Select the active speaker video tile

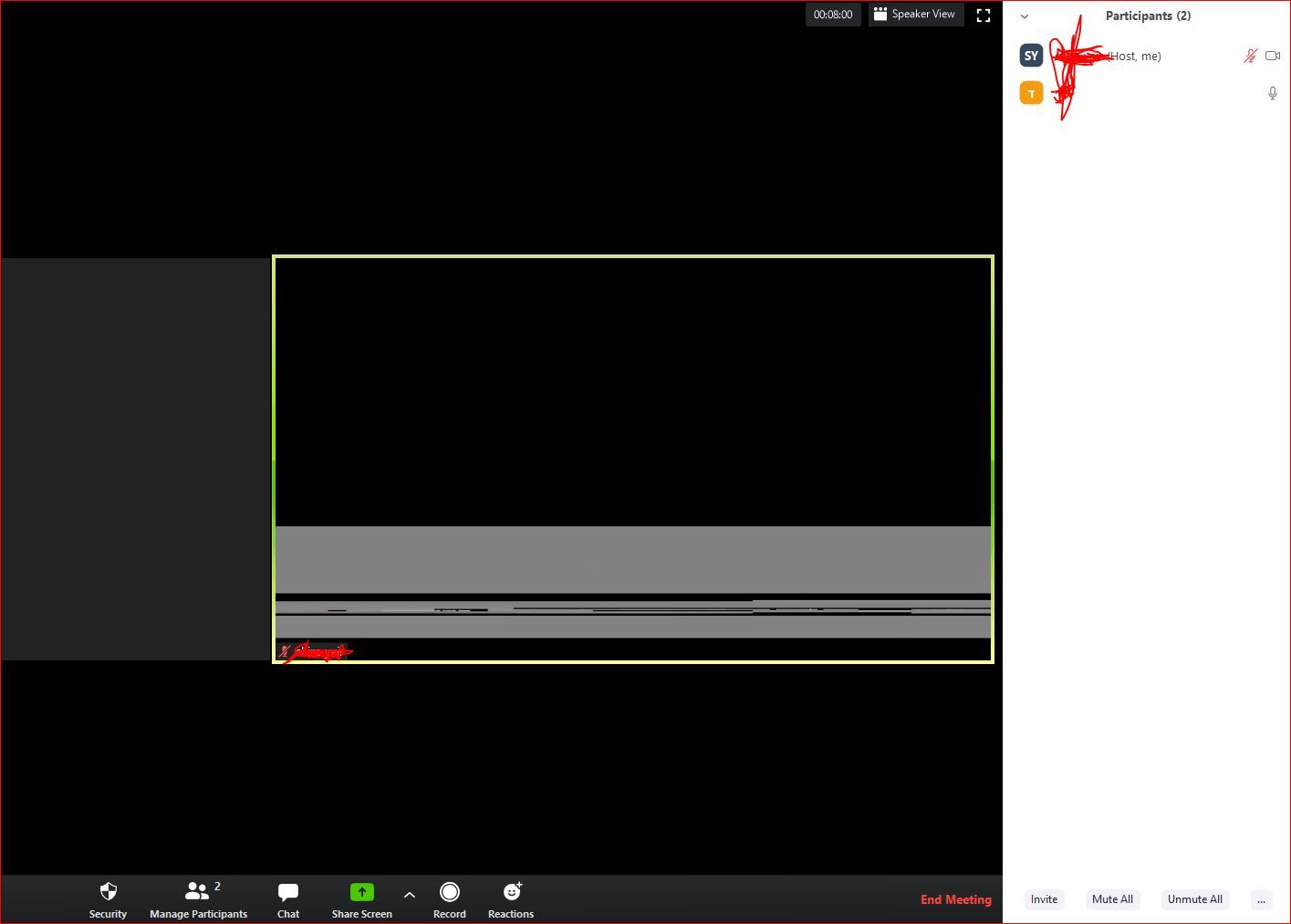click(x=633, y=459)
